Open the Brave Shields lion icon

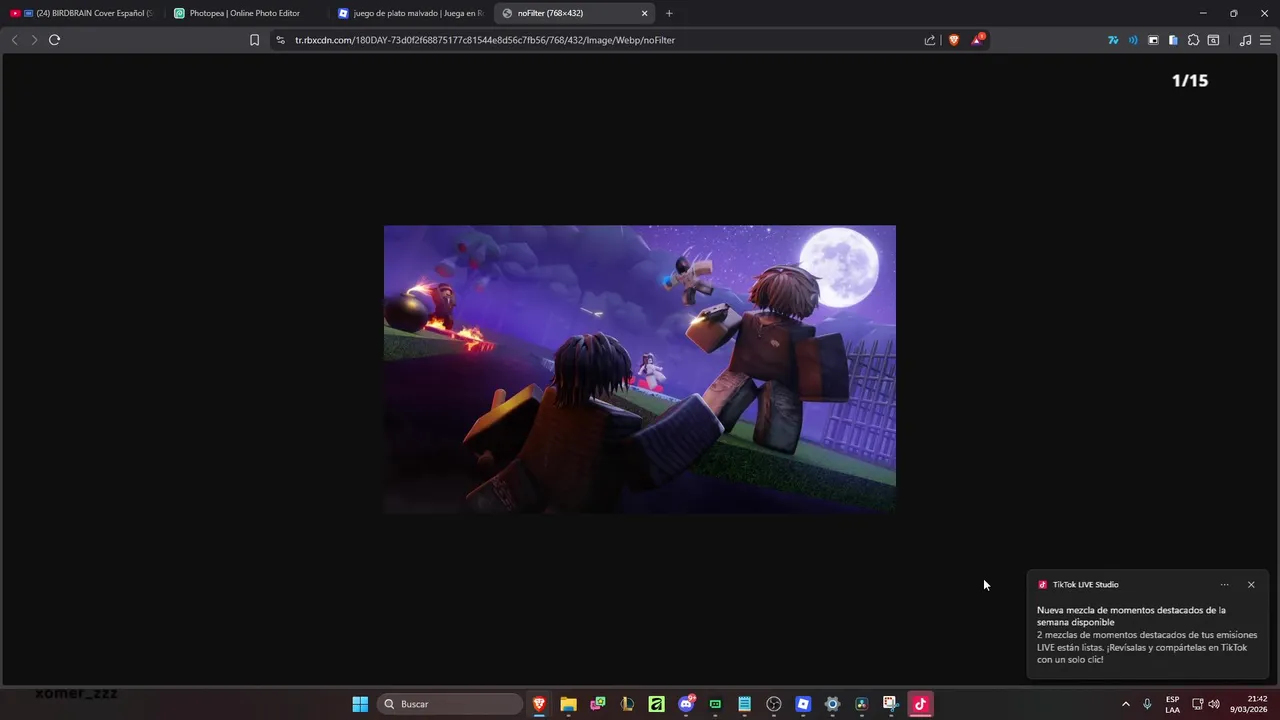tap(954, 40)
